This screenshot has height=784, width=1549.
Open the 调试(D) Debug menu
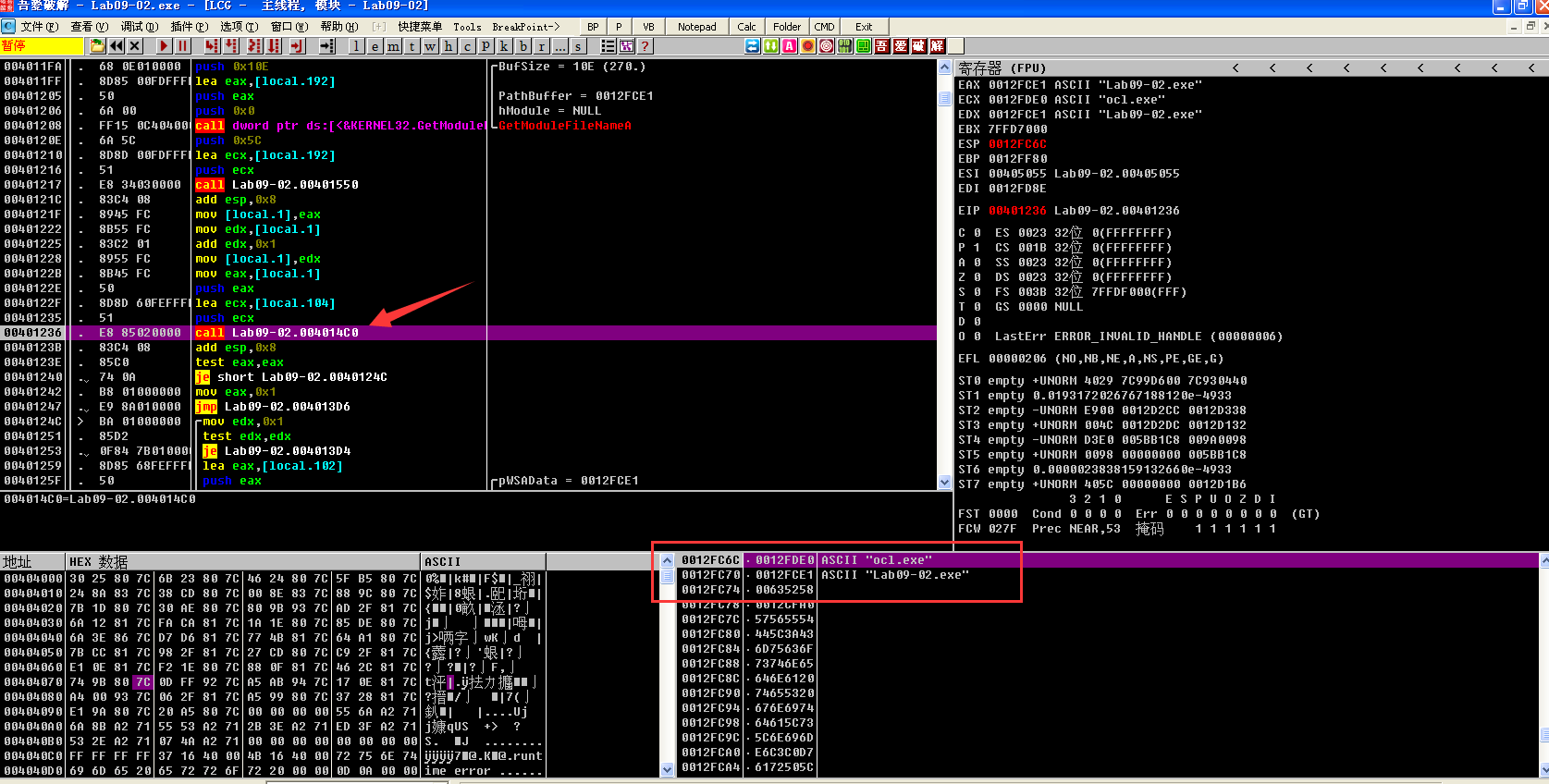(139, 27)
